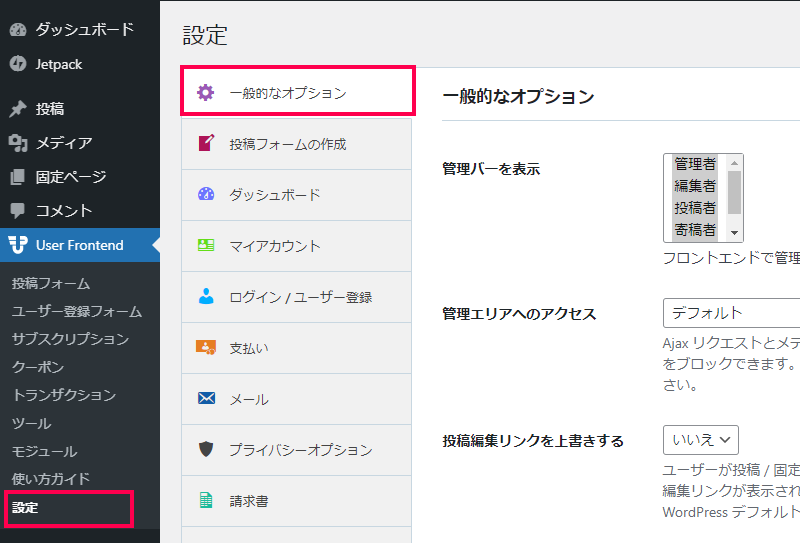Click the pushpin icon beside 投稿

(18, 109)
